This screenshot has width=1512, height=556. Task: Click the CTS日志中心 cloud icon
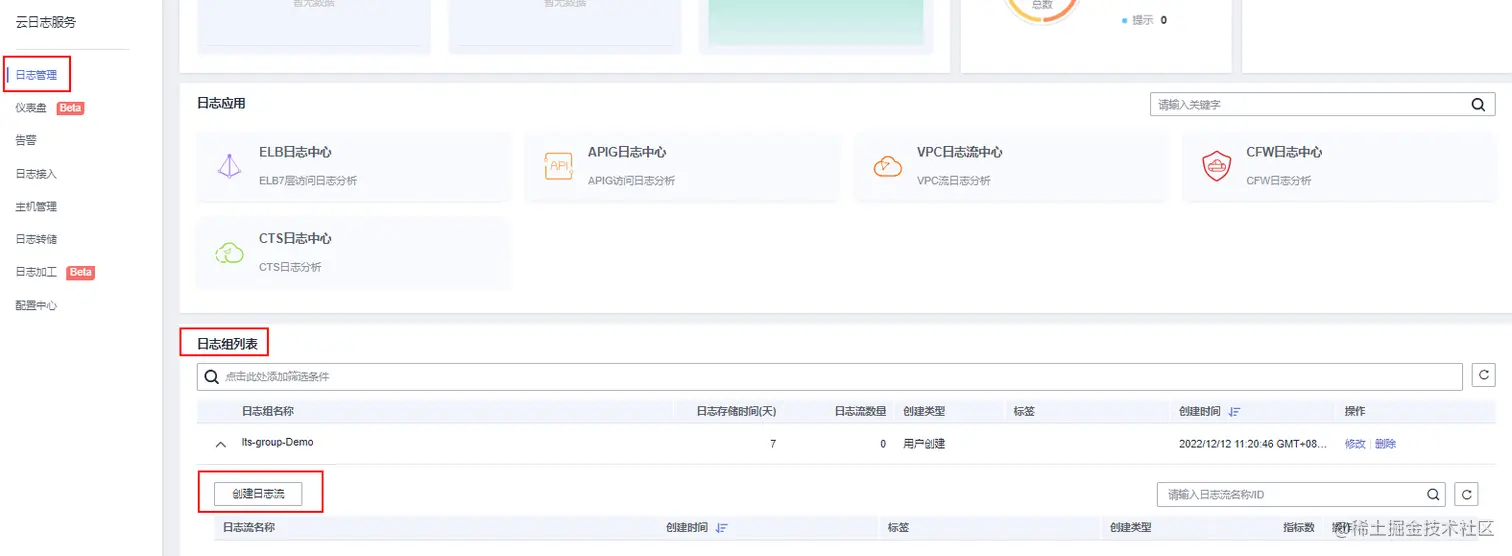(229, 252)
